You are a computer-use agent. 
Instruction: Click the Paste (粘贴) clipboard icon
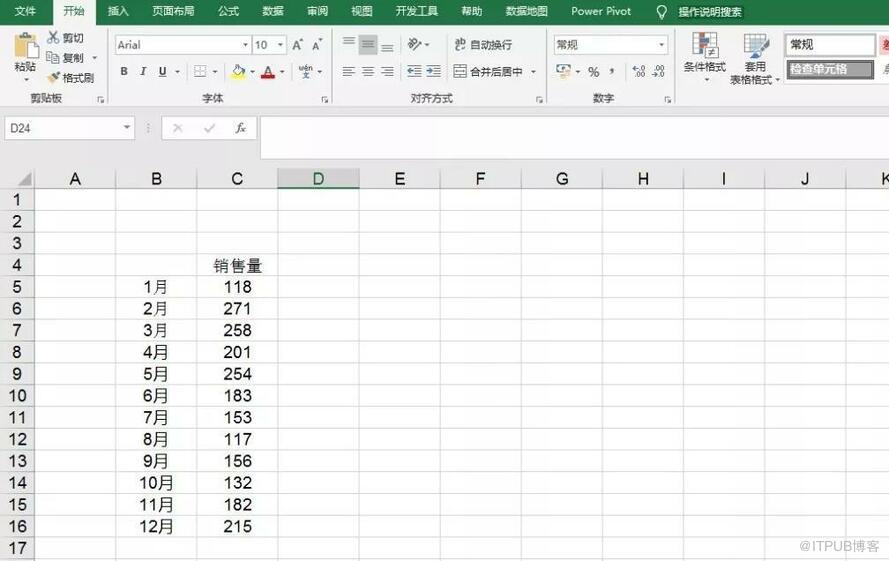25,52
